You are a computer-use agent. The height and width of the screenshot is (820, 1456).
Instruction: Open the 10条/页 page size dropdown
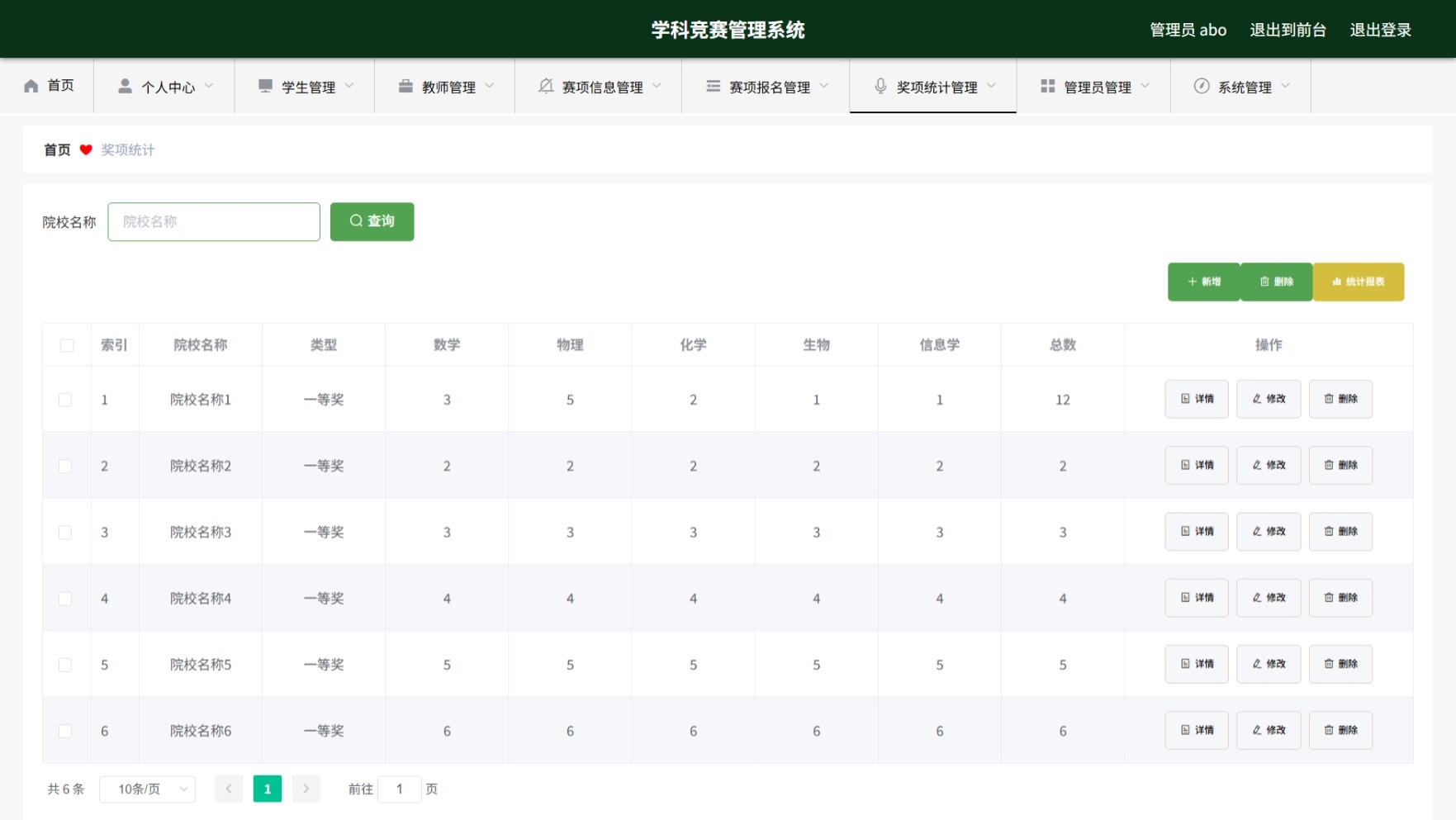coord(147,789)
